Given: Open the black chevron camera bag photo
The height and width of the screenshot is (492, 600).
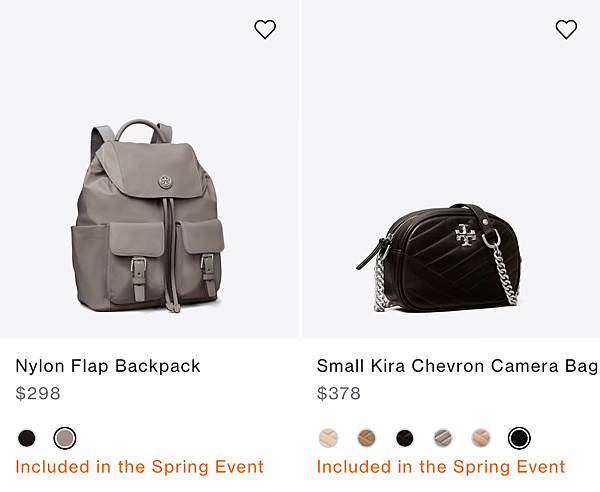Looking at the screenshot, I should pos(439,258).
